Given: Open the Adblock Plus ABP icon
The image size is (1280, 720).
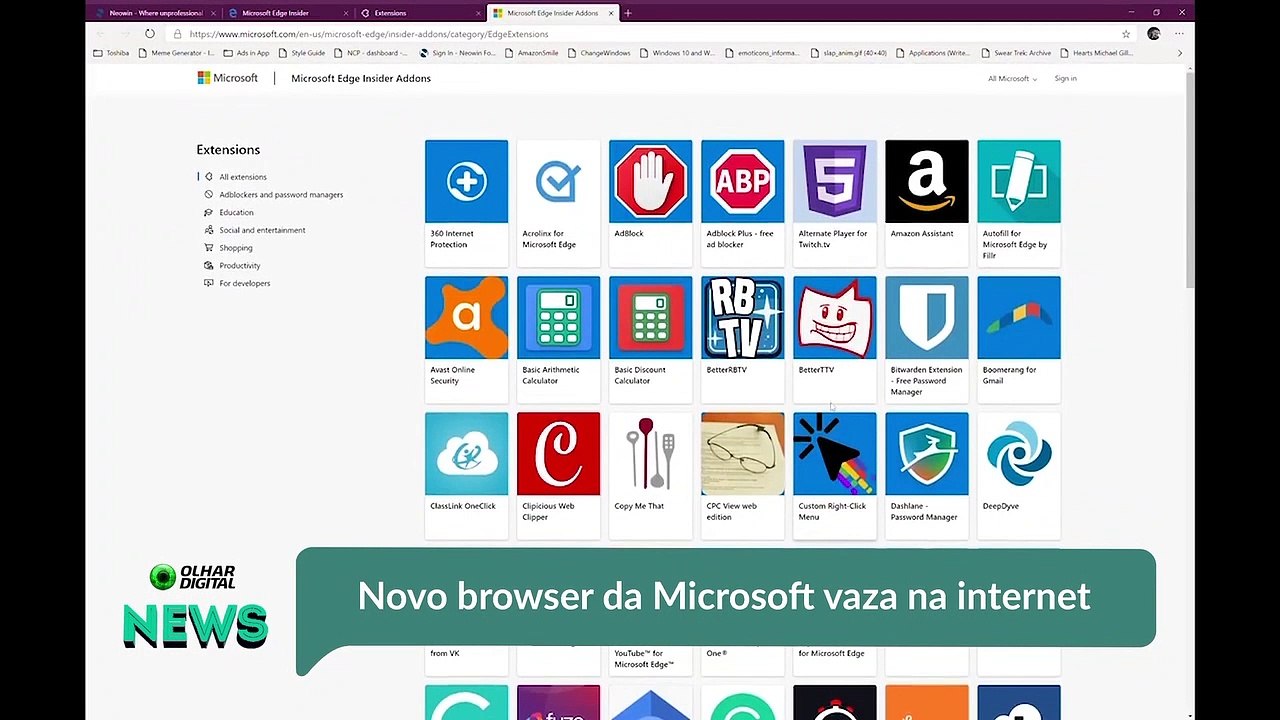Looking at the screenshot, I should 742,181.
